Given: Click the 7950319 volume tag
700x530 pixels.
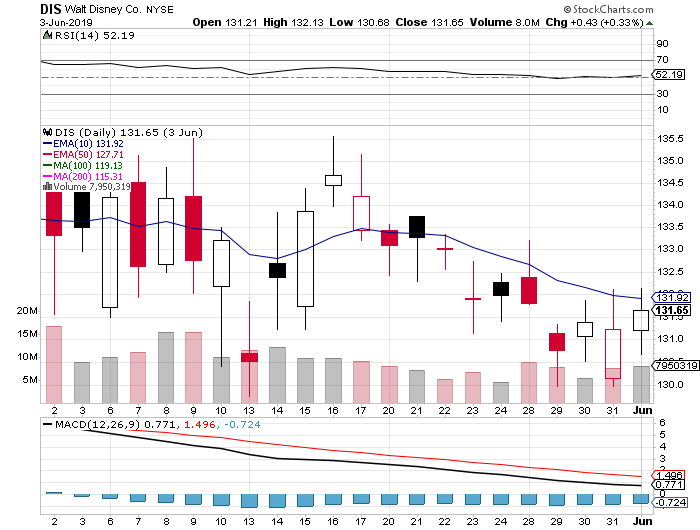Looking at the screenshot, I should pyautogui.click(x=676, y=365).
